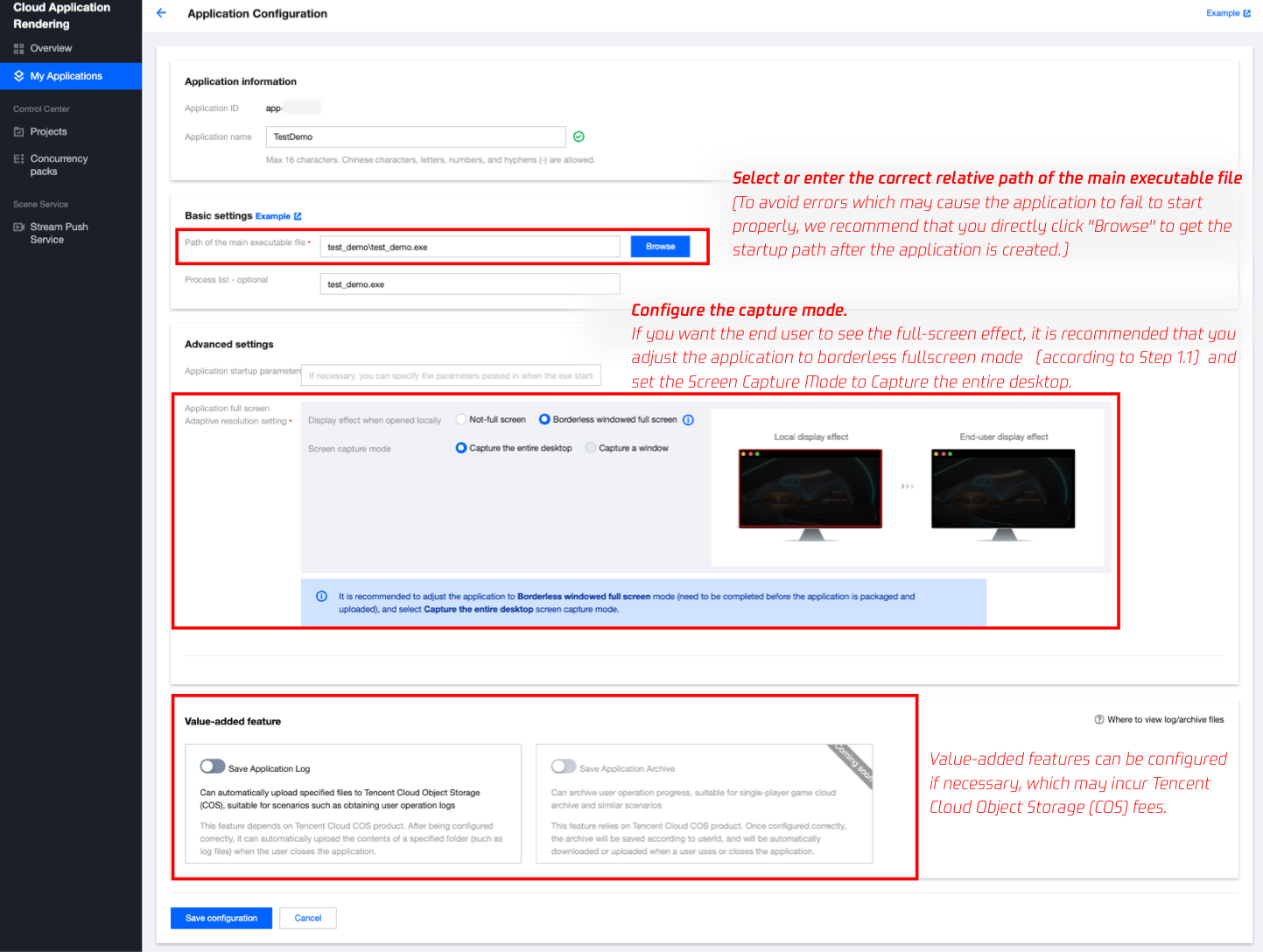Click the Value-added feature heading
The width and height of the screenshot is (1263, 952).
233,722
